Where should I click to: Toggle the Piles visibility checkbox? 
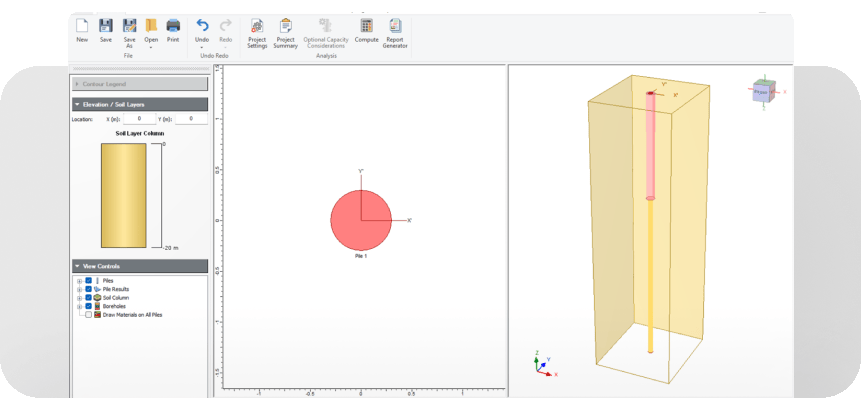[x=88, y=281]
